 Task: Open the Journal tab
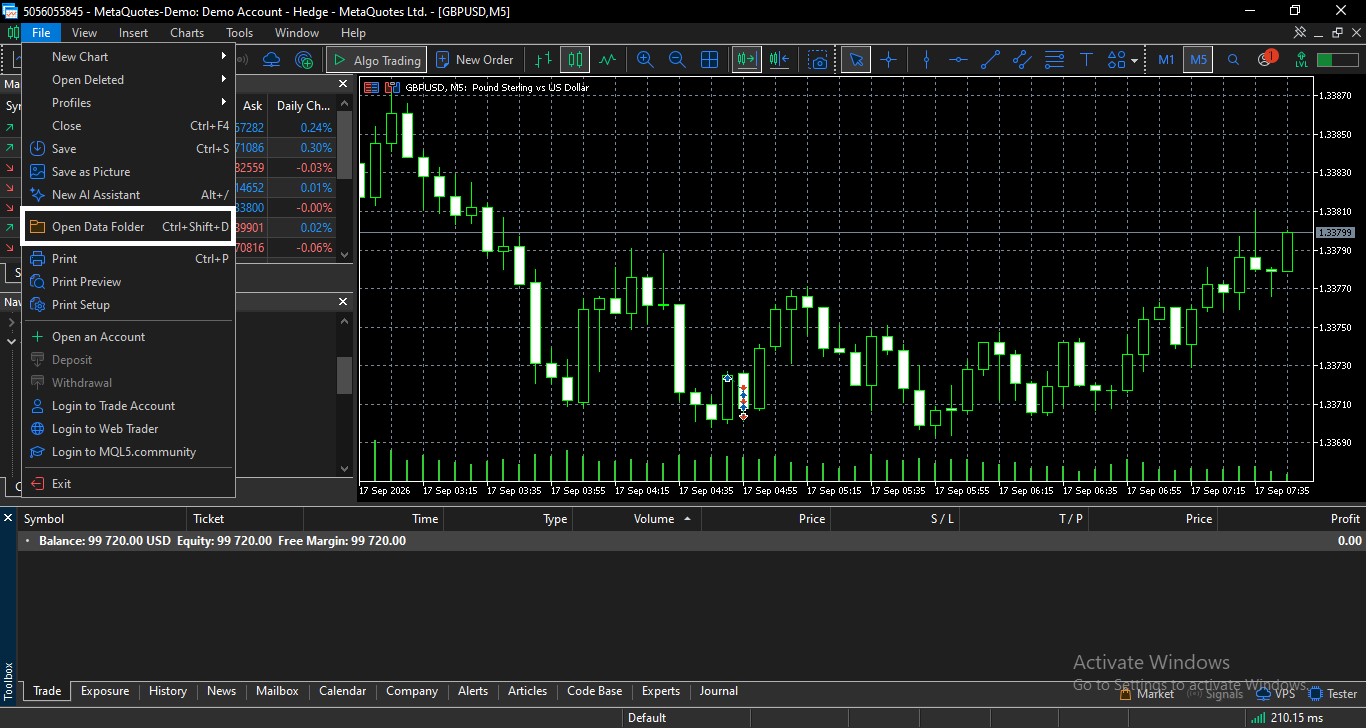(x=719, y=691)
